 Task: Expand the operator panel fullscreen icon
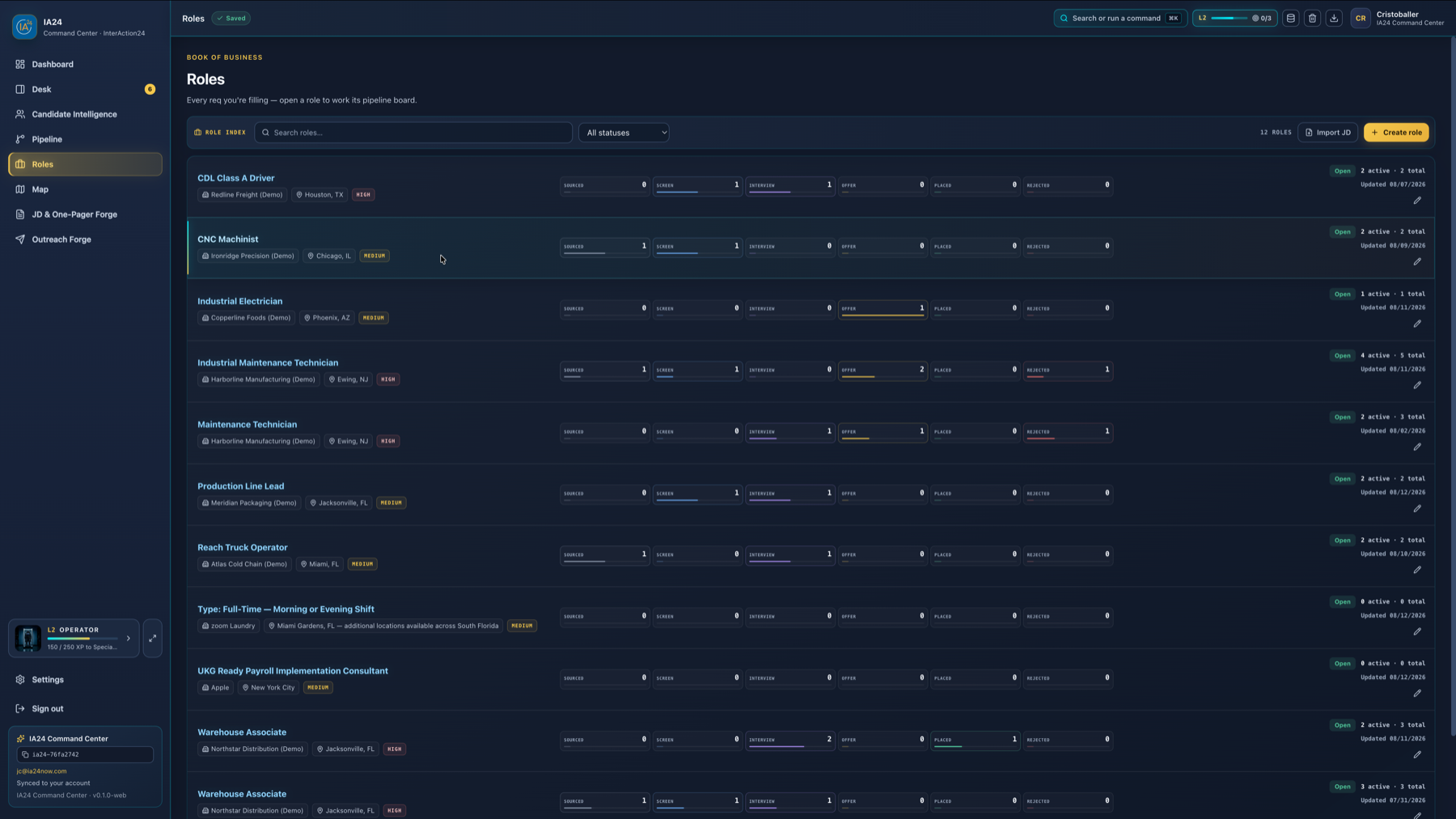coord(152,639)
